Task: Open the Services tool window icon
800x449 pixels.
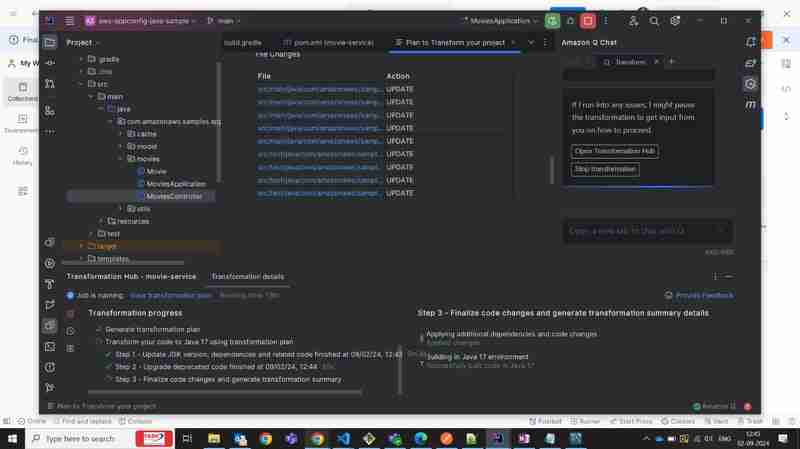Action: tap(49, 263)
